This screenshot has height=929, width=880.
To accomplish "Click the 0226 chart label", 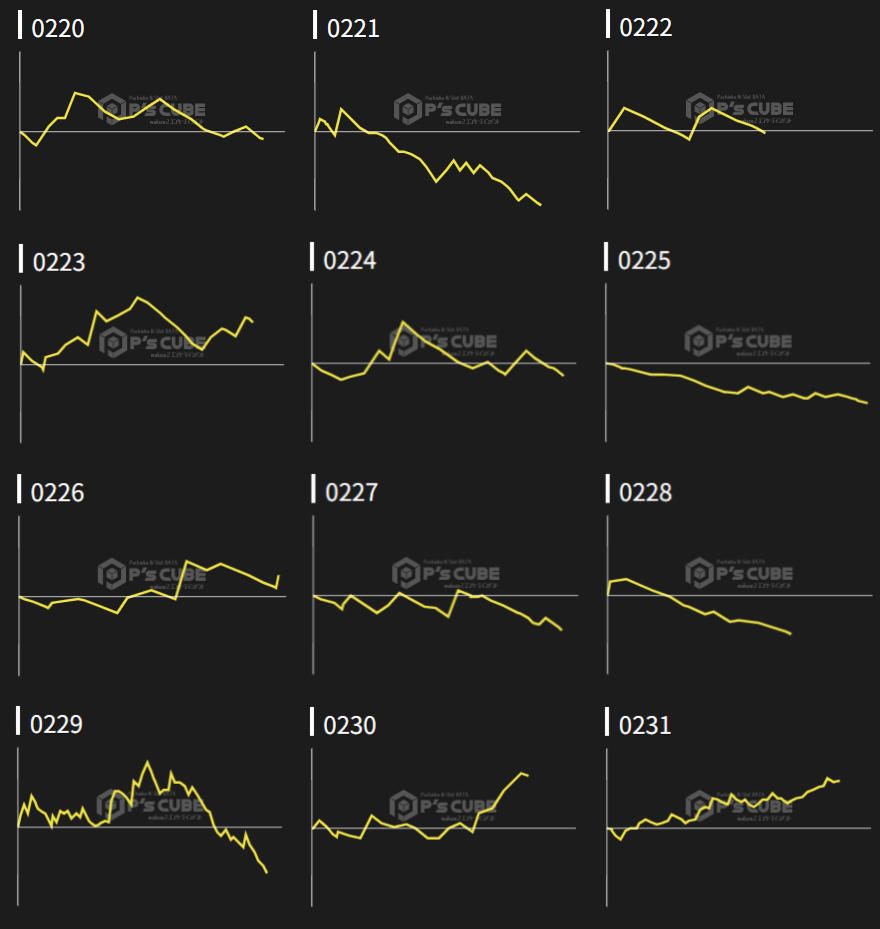I will pyautogui.click(x=58, y=492).
